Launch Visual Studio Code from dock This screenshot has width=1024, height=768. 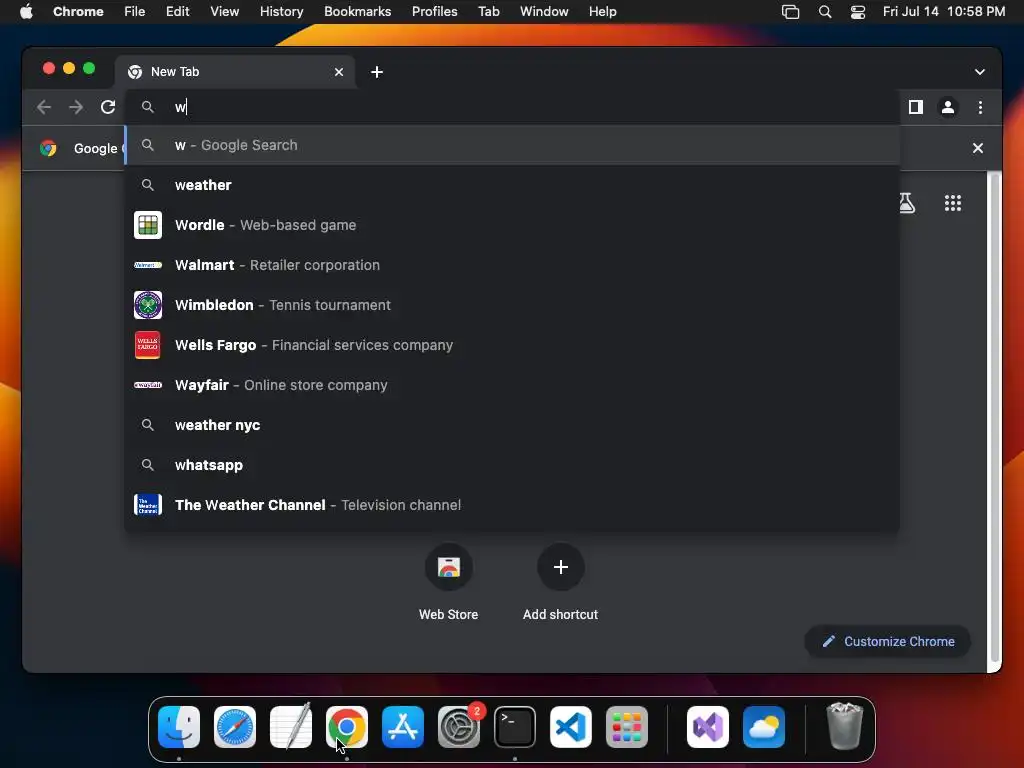click(571, 727)
